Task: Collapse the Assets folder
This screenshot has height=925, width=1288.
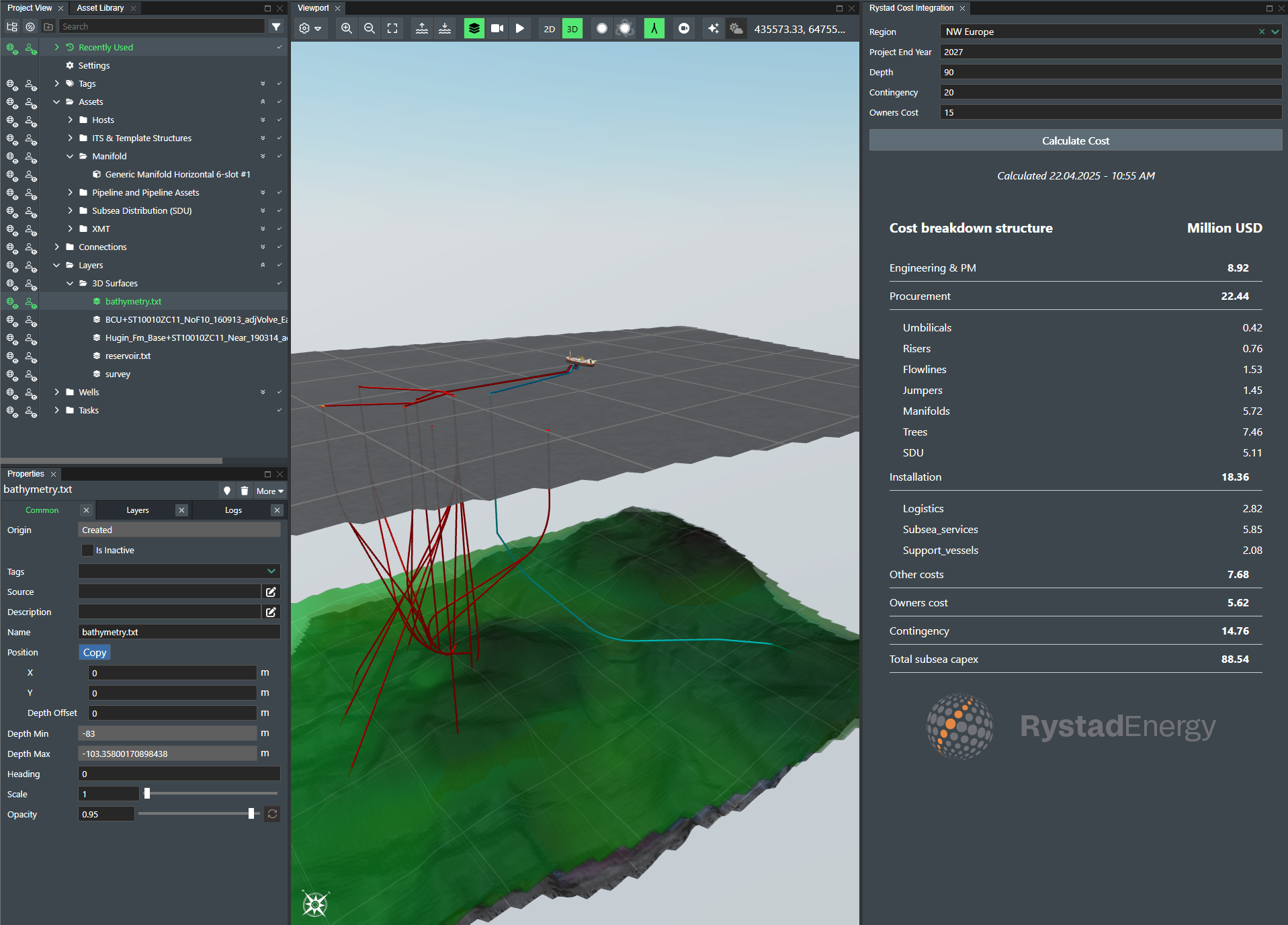Action: click(57, 102)
